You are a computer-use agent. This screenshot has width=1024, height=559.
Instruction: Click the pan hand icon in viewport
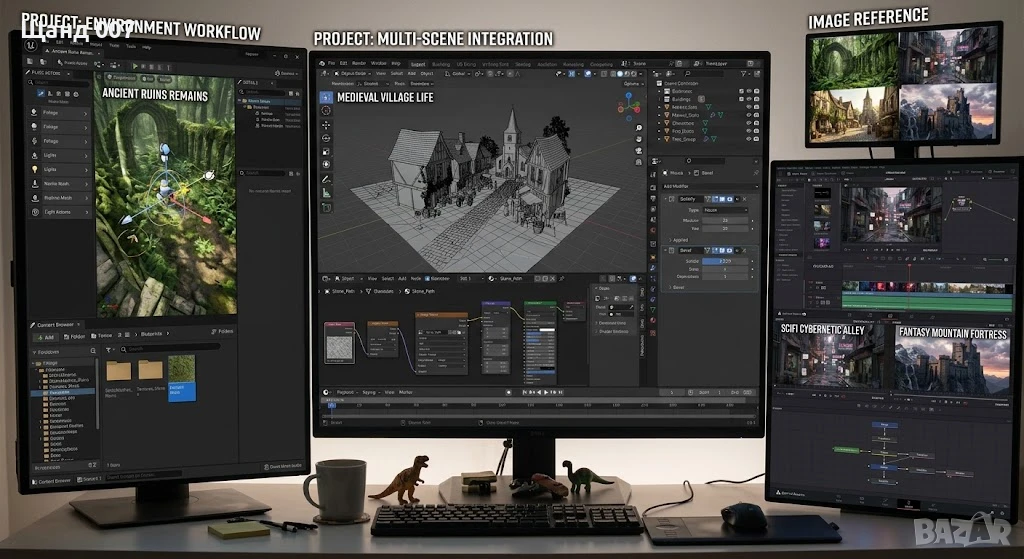(x=639, y=139)
